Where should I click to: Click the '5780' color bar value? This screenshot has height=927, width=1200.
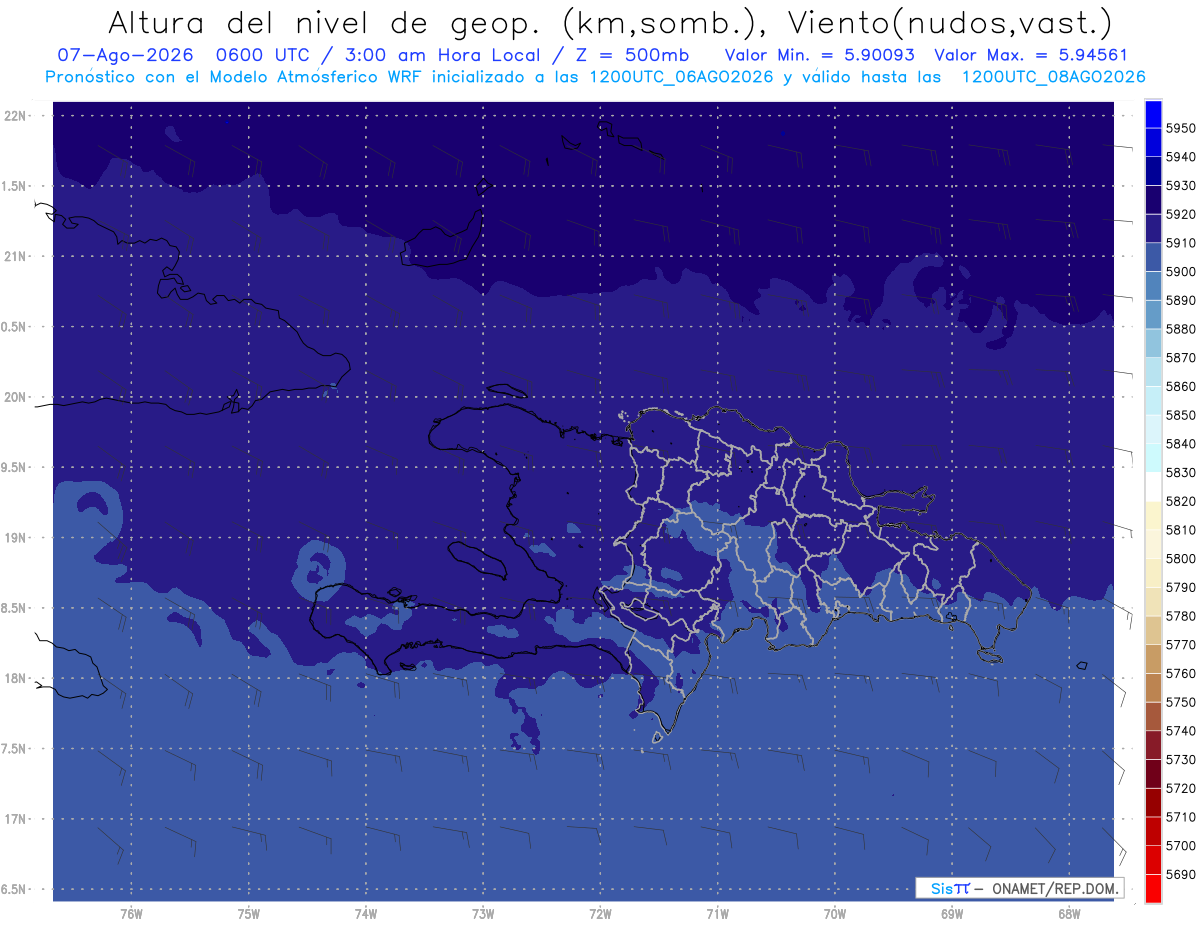click(1180, 616)
